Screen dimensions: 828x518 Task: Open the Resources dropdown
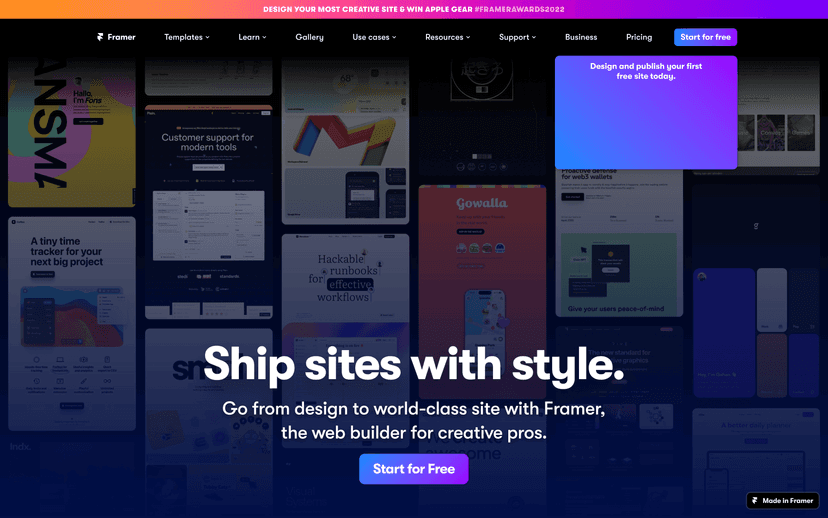coord(447,37)
